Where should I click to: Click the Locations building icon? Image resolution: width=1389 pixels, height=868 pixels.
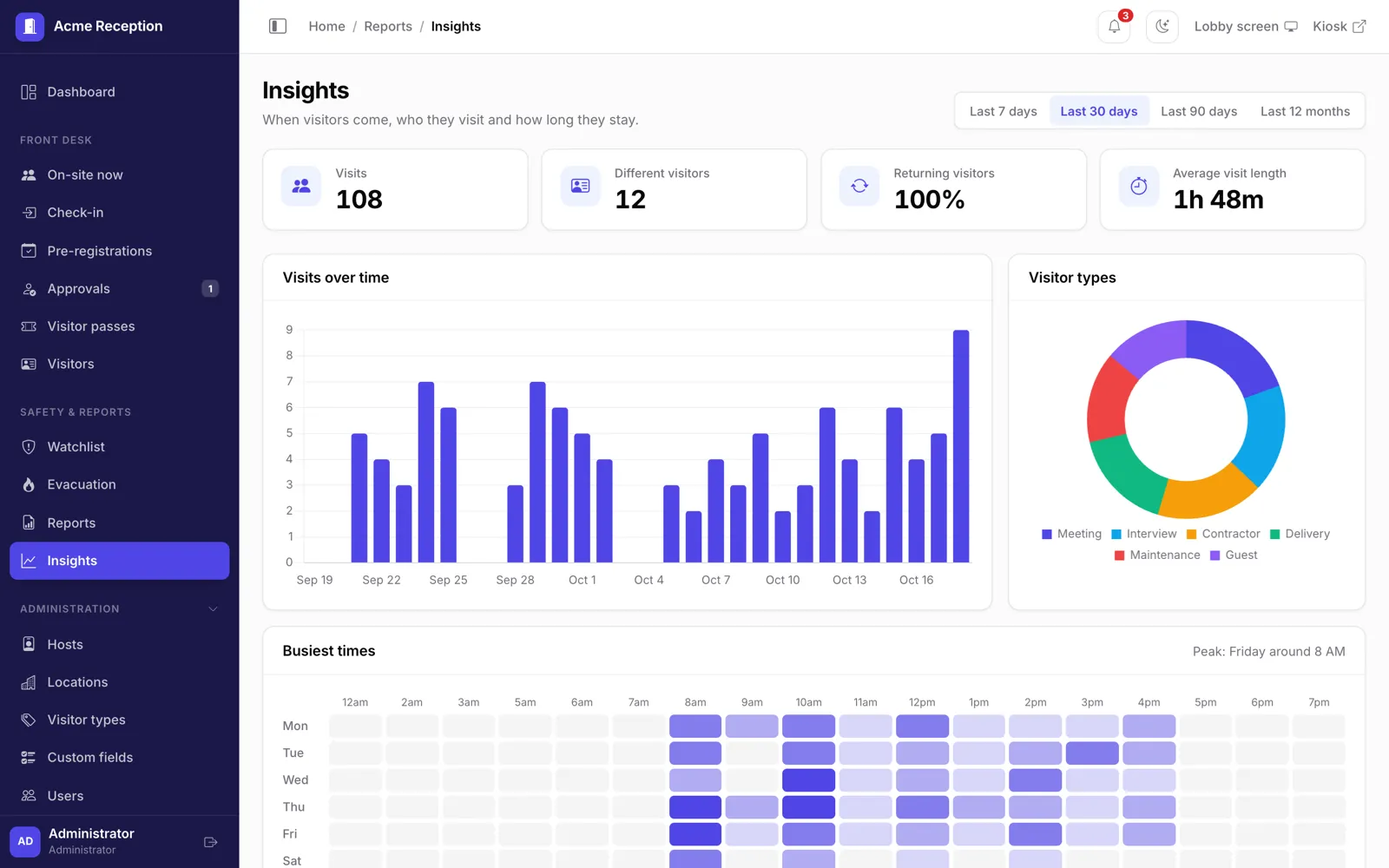[x=29, y=682]
